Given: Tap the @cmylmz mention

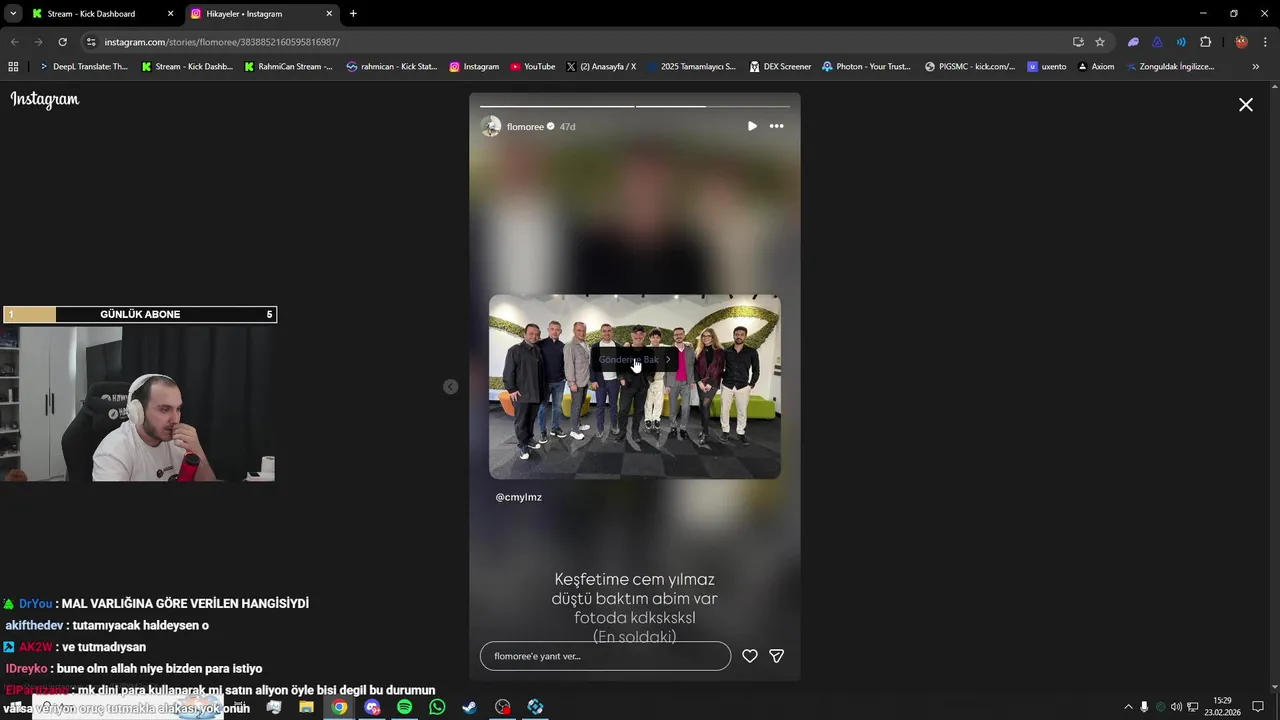Looking at the screenshot, I should coord(518,497).
